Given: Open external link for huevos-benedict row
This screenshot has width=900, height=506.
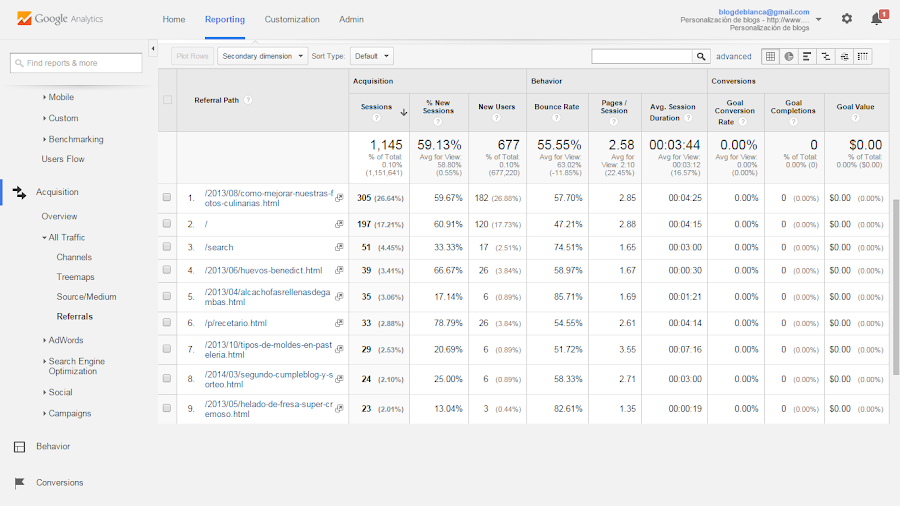Looking at the screenshot, I should point(339,270).
